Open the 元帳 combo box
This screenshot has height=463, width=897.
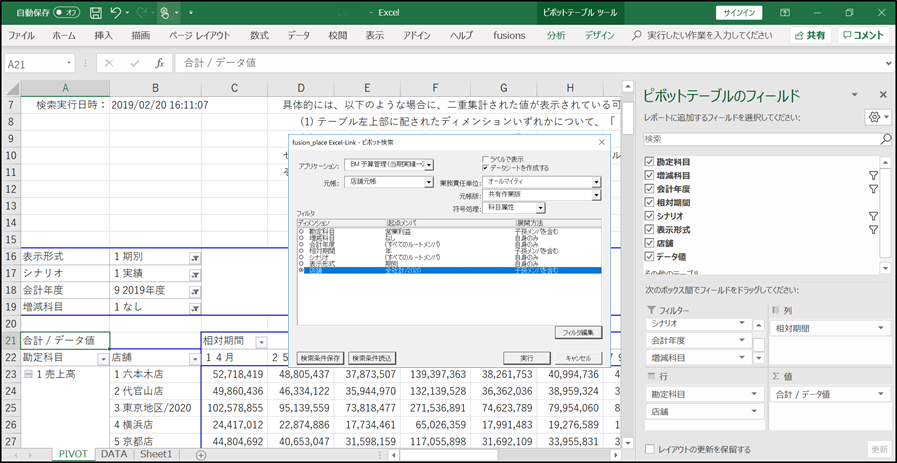click(389, 181)
